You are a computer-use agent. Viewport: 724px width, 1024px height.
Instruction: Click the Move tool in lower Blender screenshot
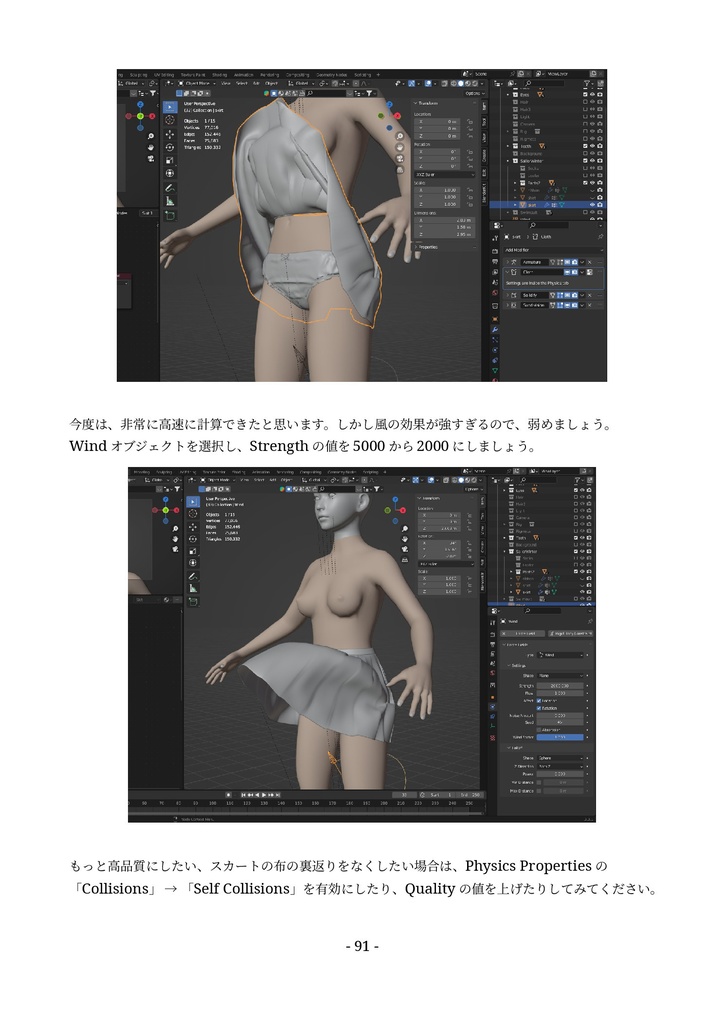pos(193,527)
